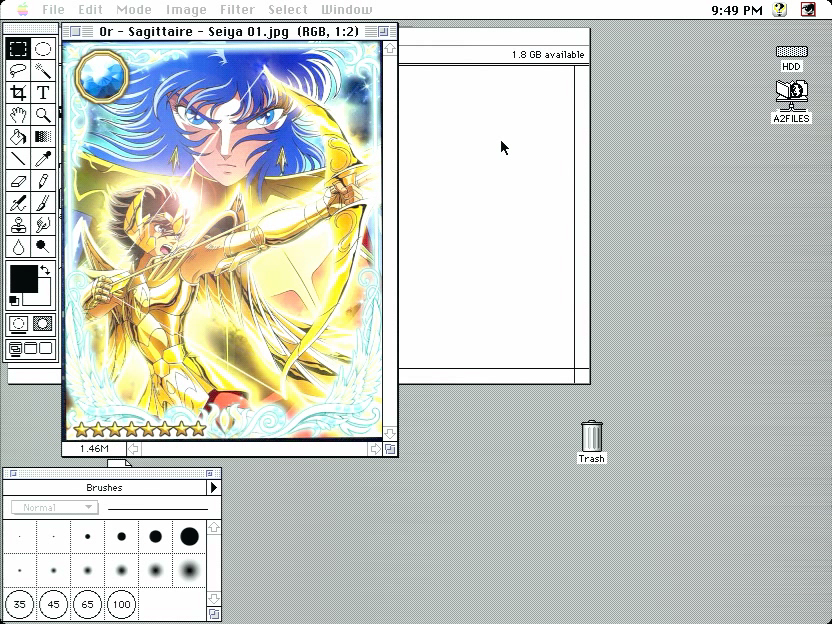Viewport: 832px width, 624px height.
Task: Choose standard window screen mode
Action: point(15,349)
